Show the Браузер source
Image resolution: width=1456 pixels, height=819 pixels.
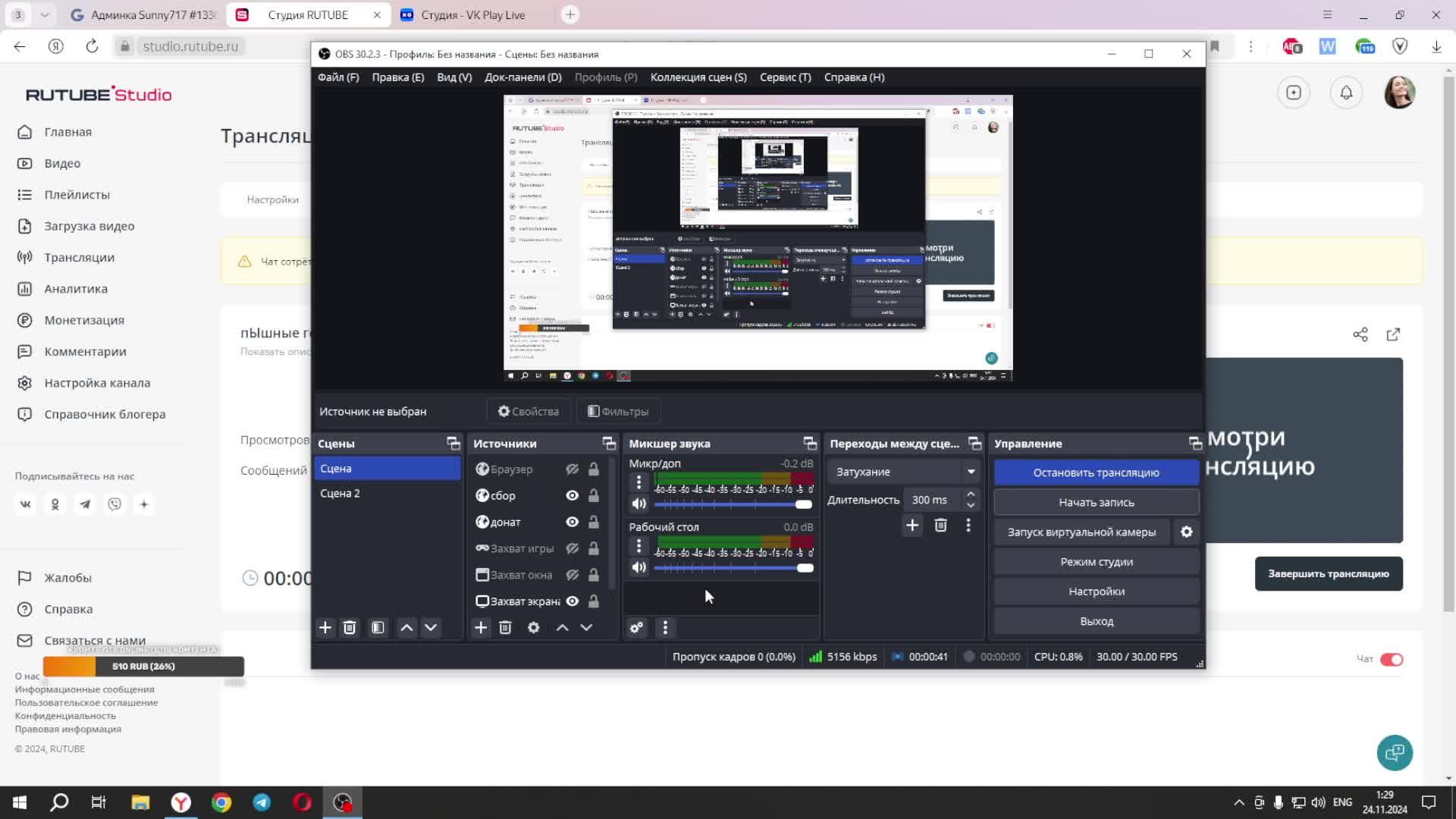tap(573, 469)
